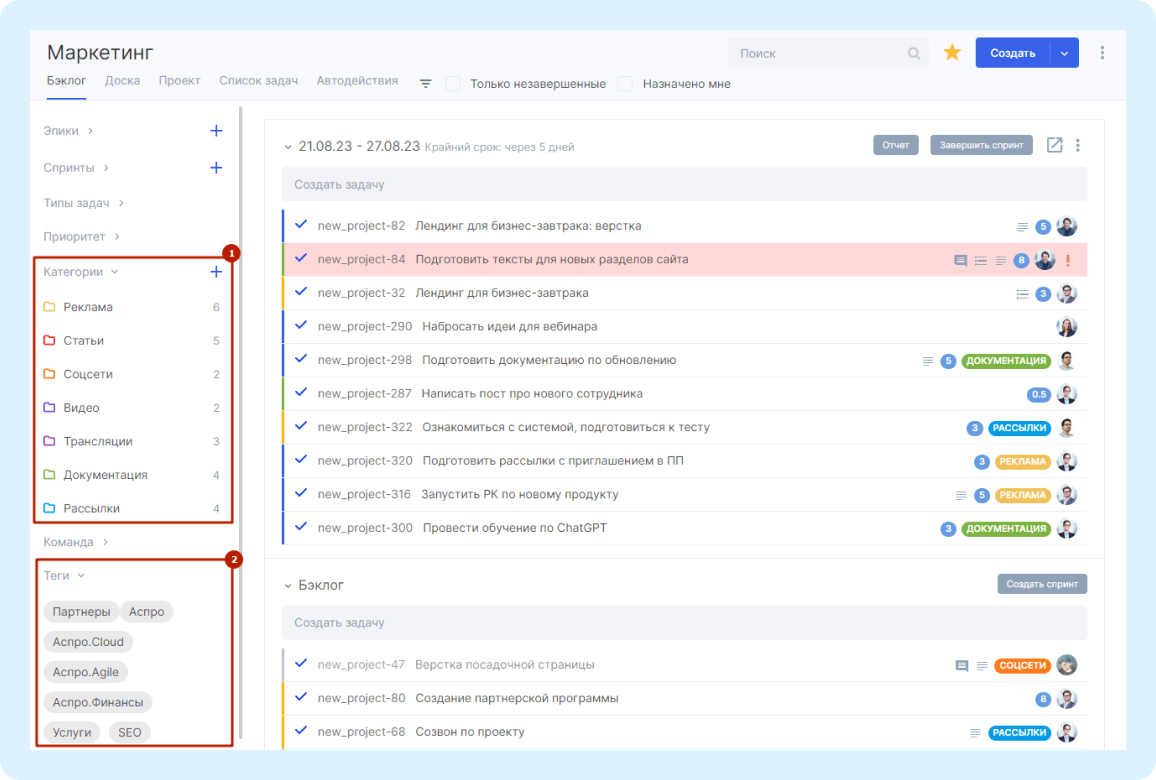Switch to the Доска tab
Viewport: 1156px width, 780px height.
[x=122, y=80]
